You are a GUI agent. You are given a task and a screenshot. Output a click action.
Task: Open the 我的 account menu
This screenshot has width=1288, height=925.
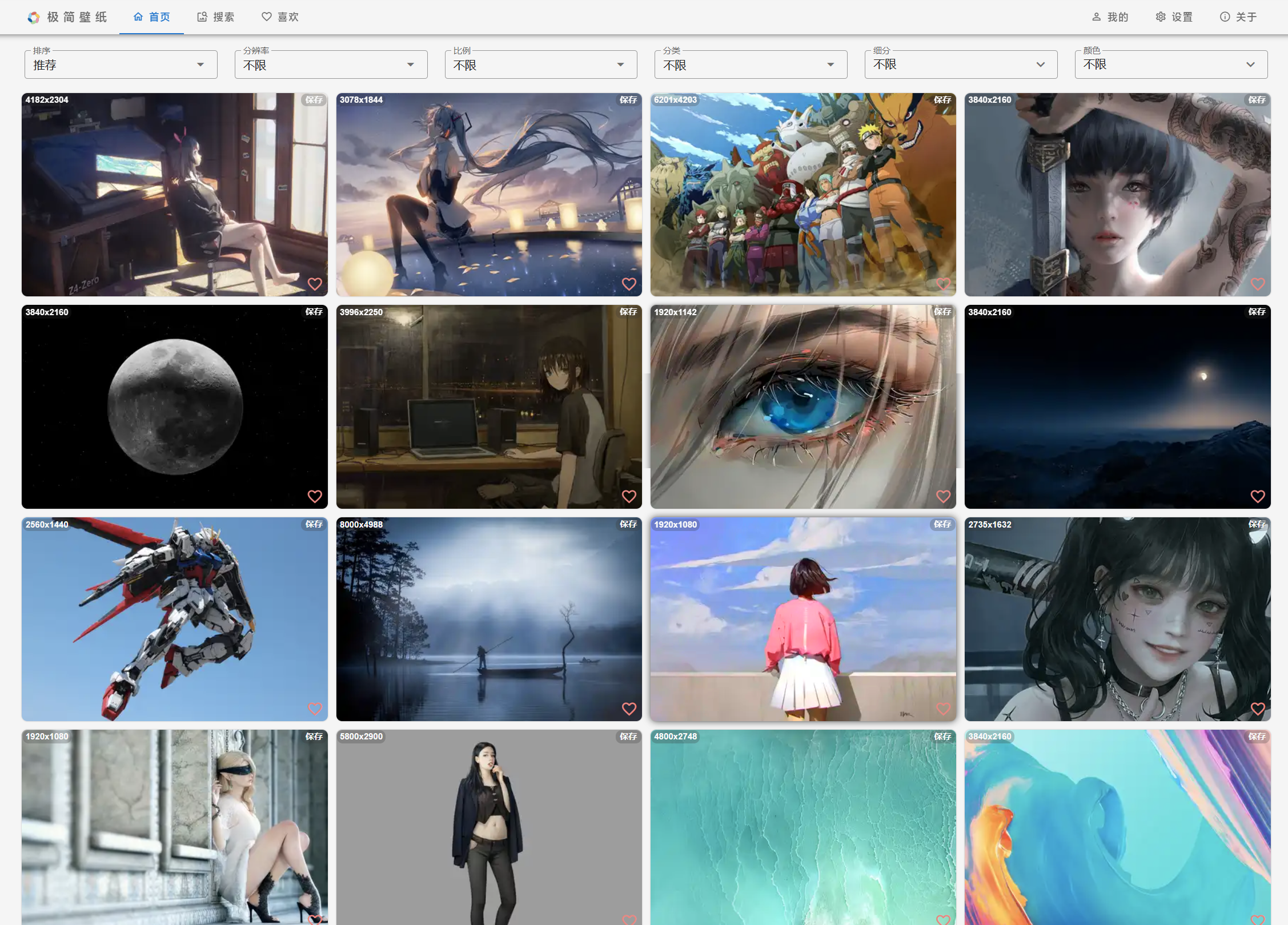1110,17
